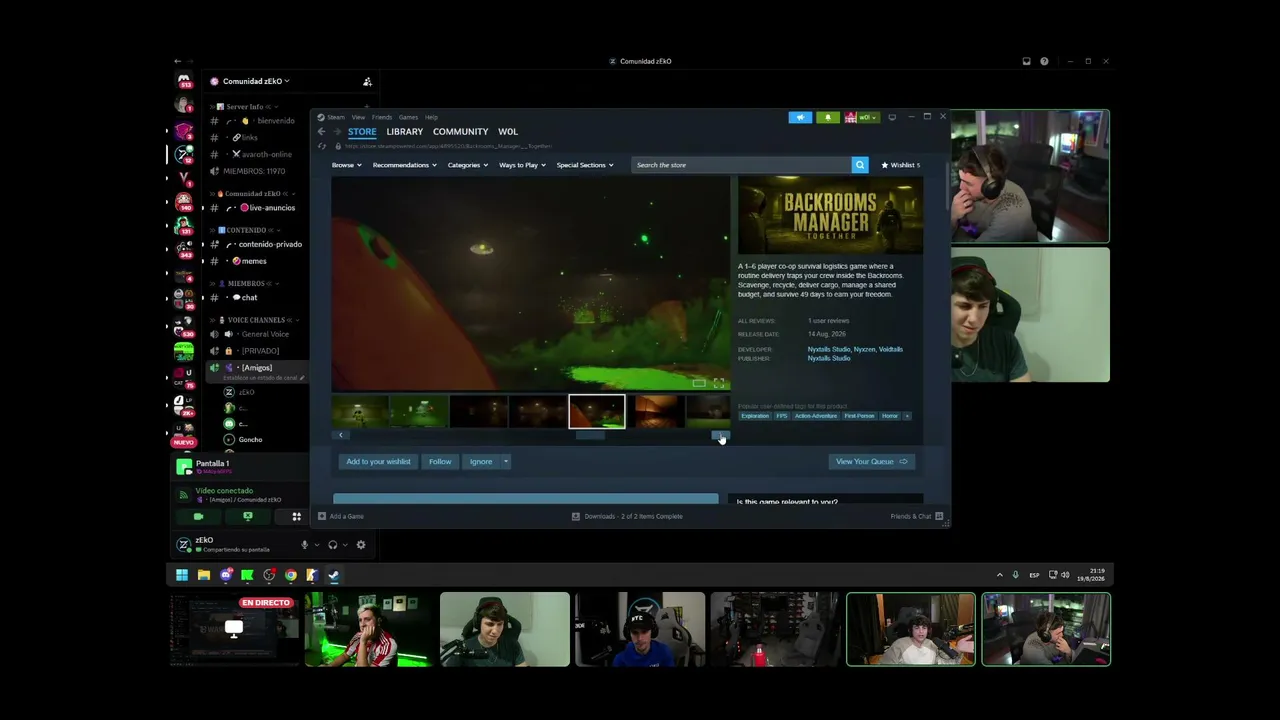Expand Ignore options dropdown arrow
The height and width of the screenshot is (720, 1280).
506,462
